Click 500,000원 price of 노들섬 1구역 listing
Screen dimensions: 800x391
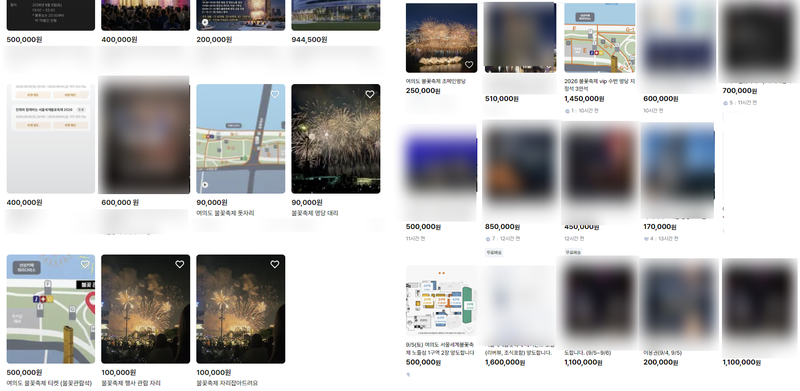click(423, 363)
